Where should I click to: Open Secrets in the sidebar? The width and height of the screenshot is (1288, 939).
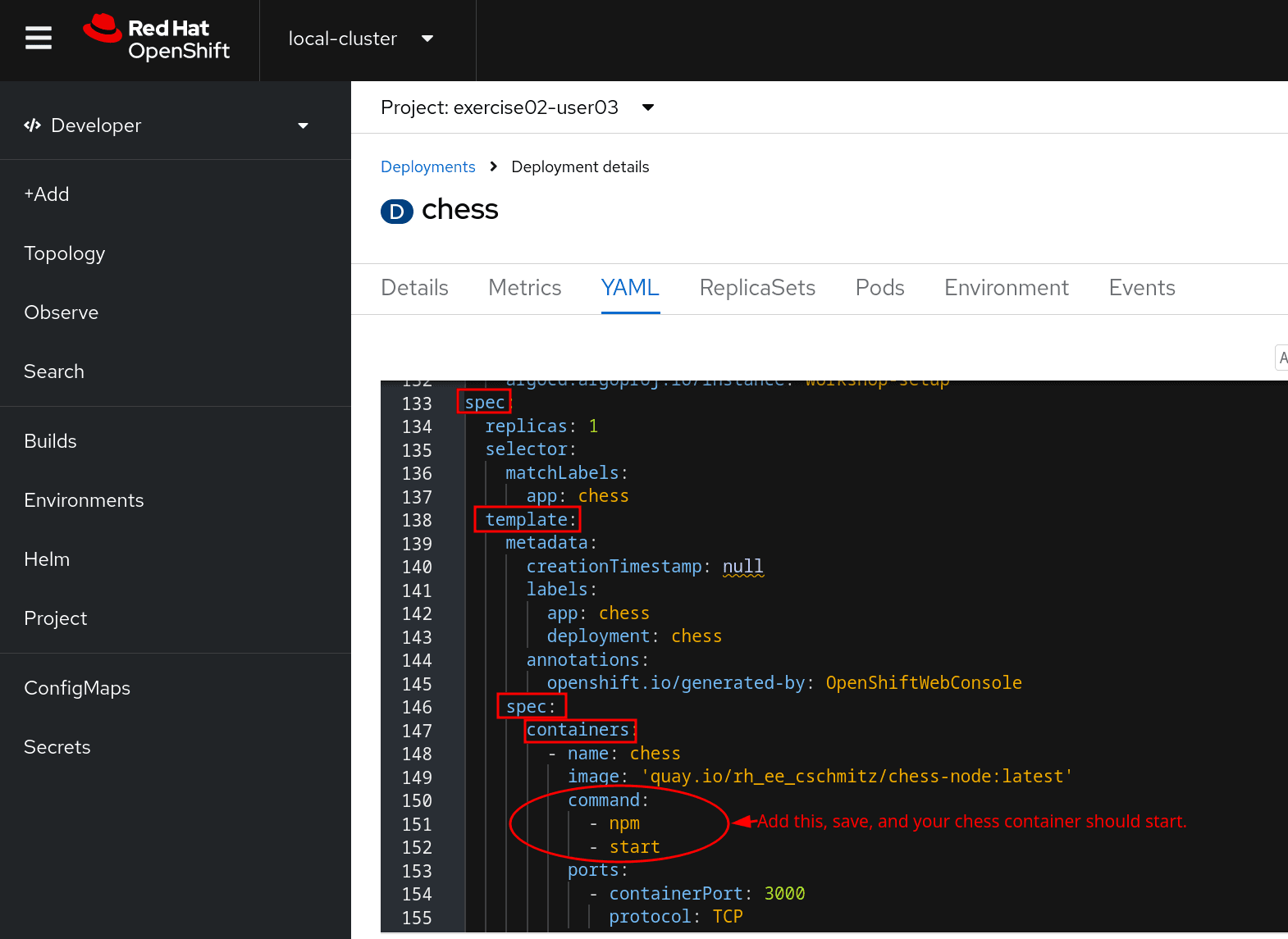tap(57, 747)
